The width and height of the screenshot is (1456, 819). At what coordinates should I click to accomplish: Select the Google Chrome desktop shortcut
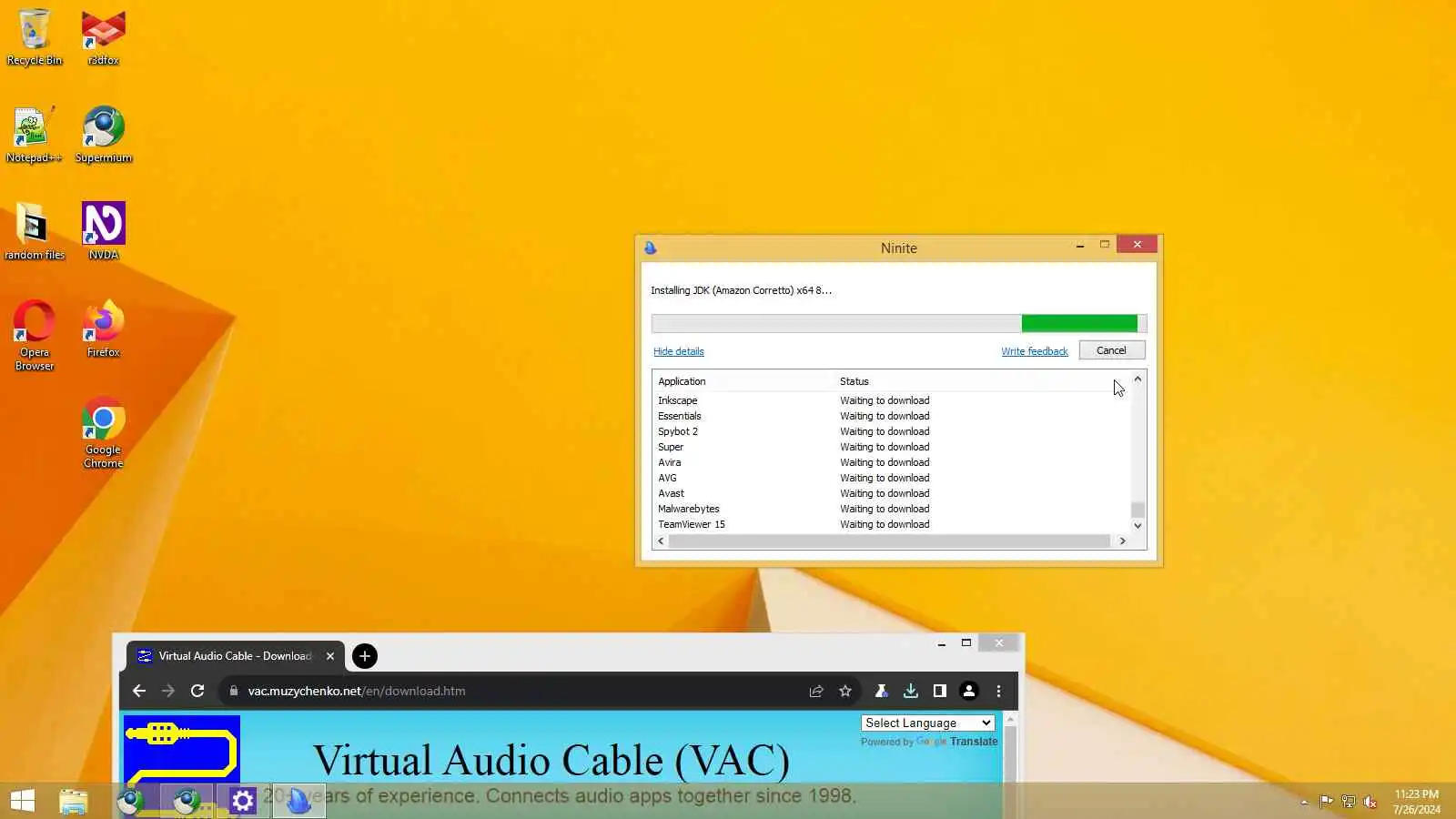pyautogui.click(x=103, y=433)
